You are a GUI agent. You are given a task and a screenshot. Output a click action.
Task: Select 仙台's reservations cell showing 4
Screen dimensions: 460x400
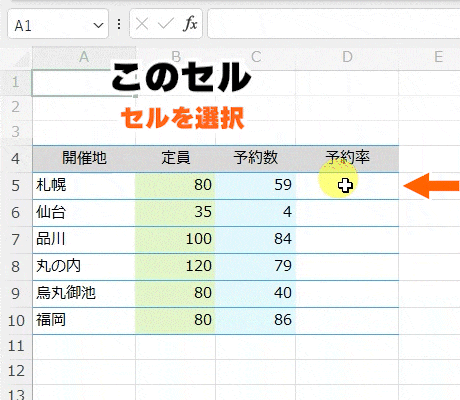(x=255, y=213)
